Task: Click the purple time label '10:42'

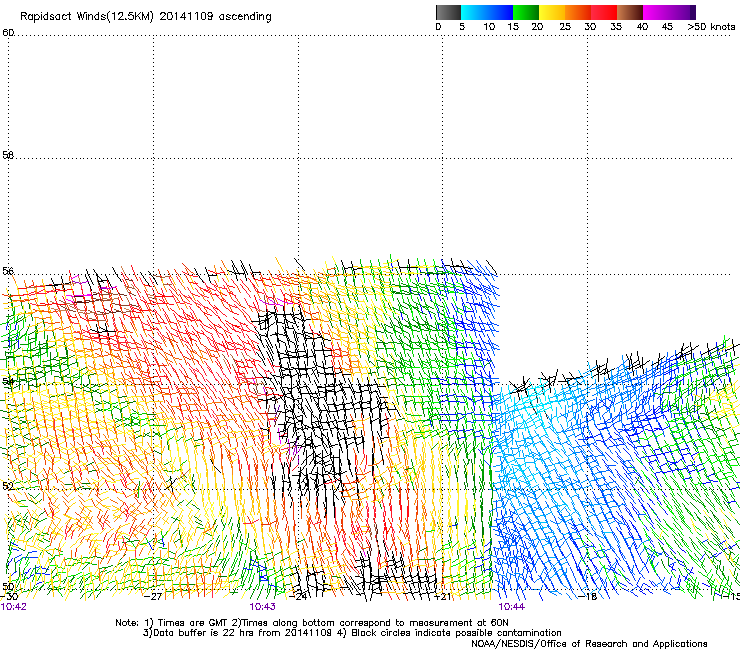Action: coord(14,607)
